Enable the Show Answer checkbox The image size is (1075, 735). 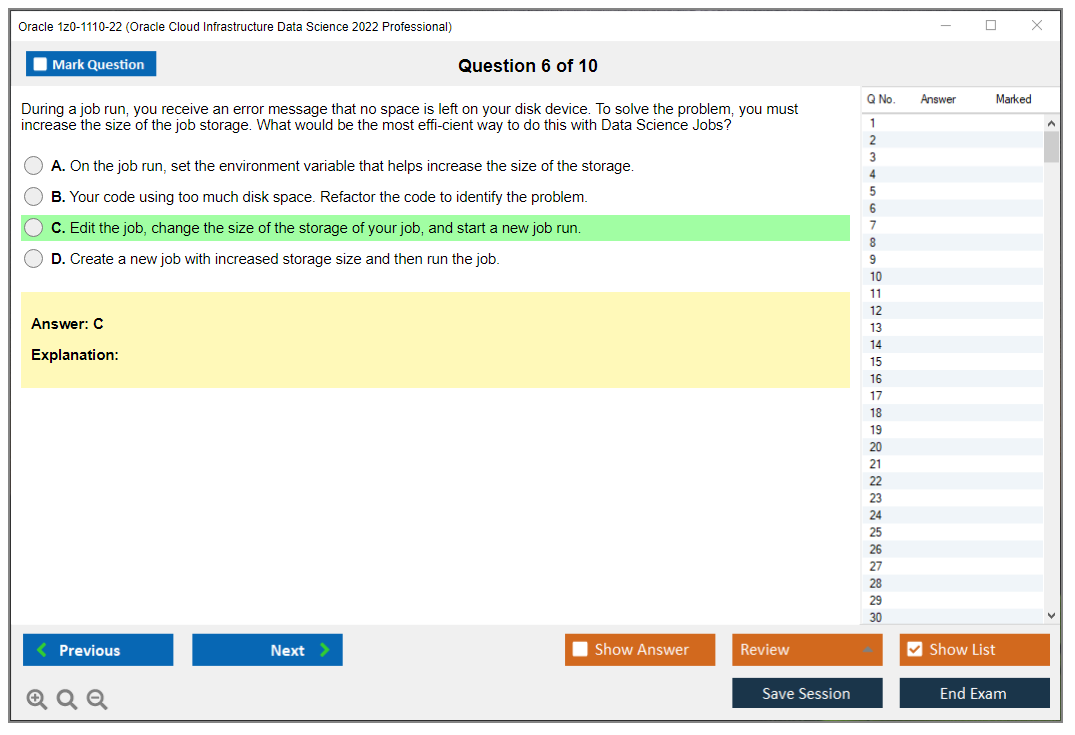(580, 650)
